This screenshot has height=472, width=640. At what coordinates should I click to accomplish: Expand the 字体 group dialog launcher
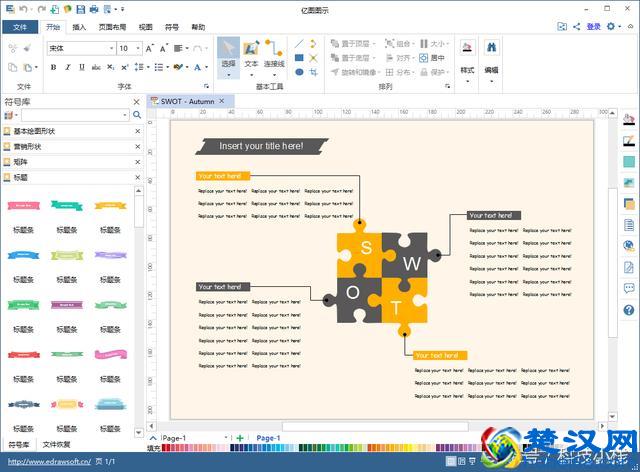pos(206,86)
